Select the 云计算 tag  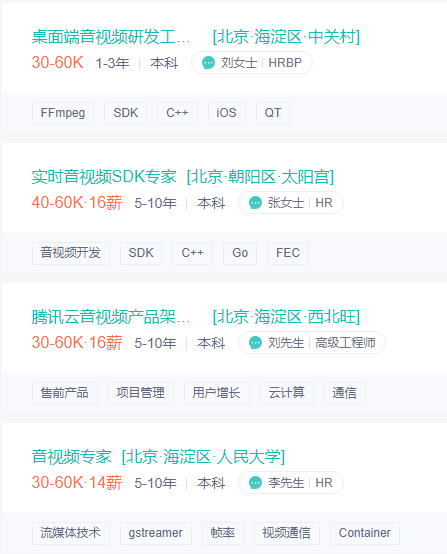[x=287, y=393]
